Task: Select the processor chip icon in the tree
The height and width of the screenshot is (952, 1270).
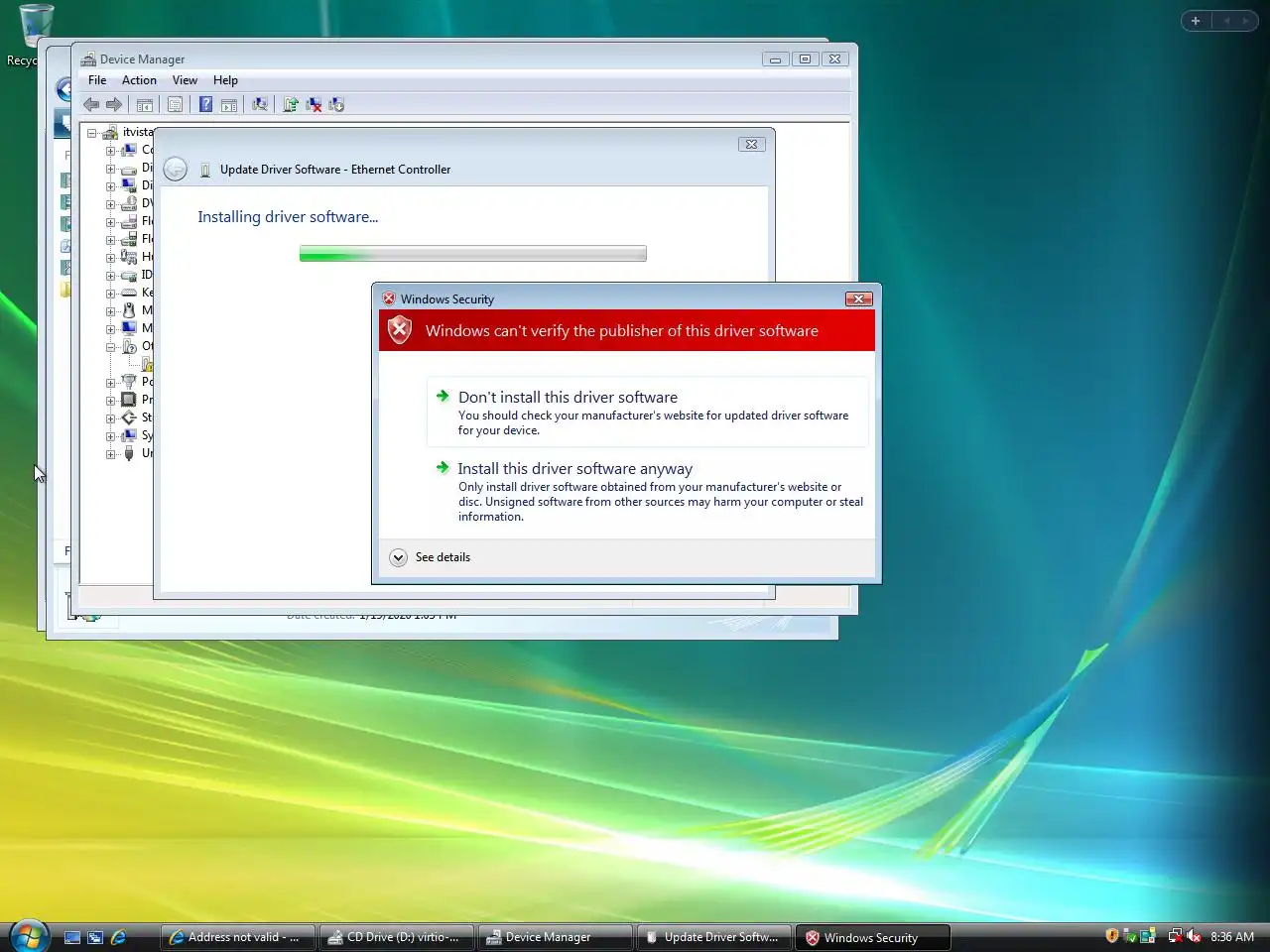Action: 129,400
